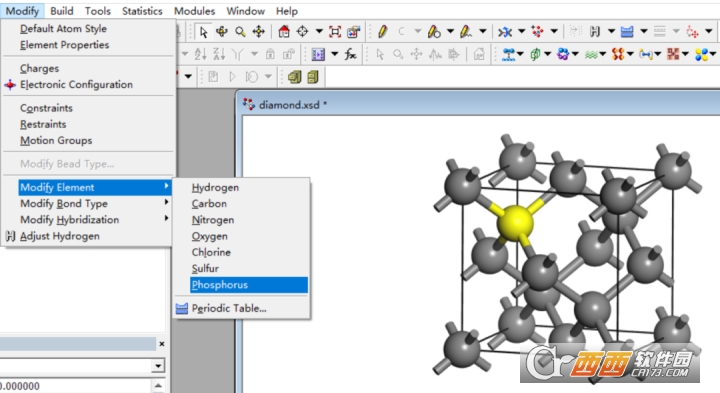720x393 pixels.
Task: Close the left panel with the x
Action: (162, 343)
